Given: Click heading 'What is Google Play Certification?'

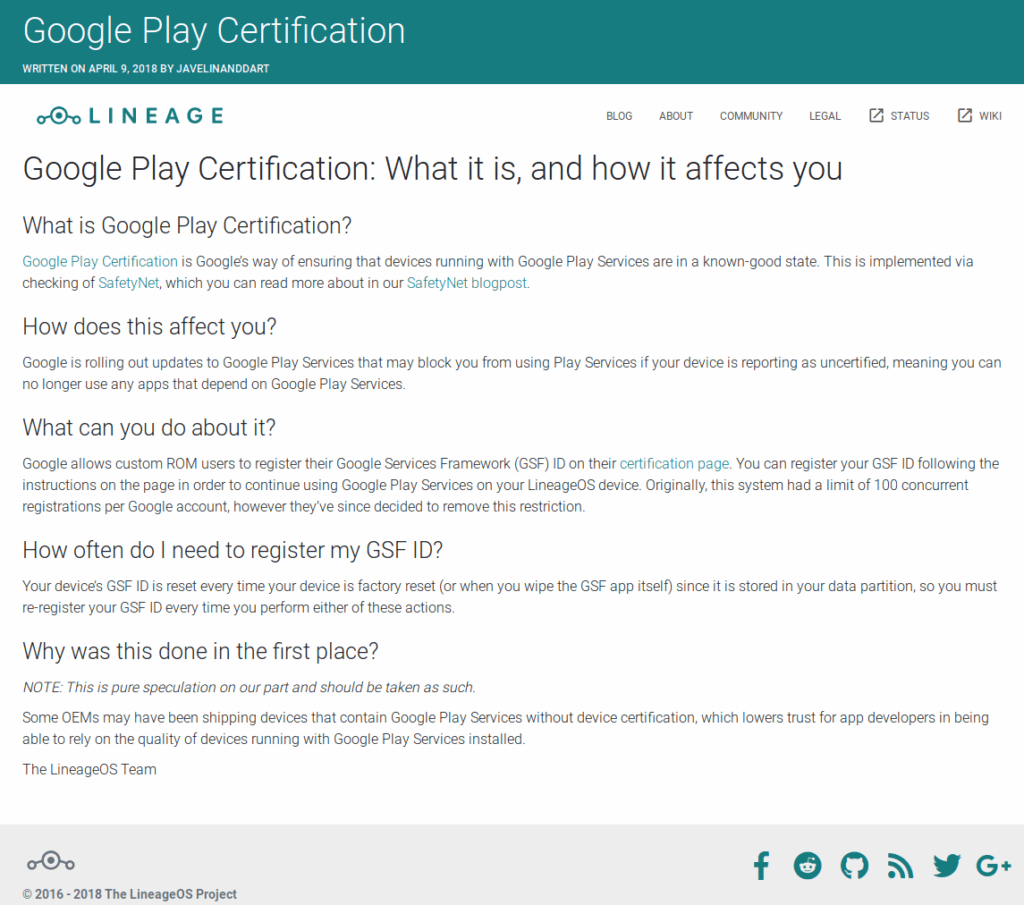Looking at the screenshot, I should click(x=187, y=226).
